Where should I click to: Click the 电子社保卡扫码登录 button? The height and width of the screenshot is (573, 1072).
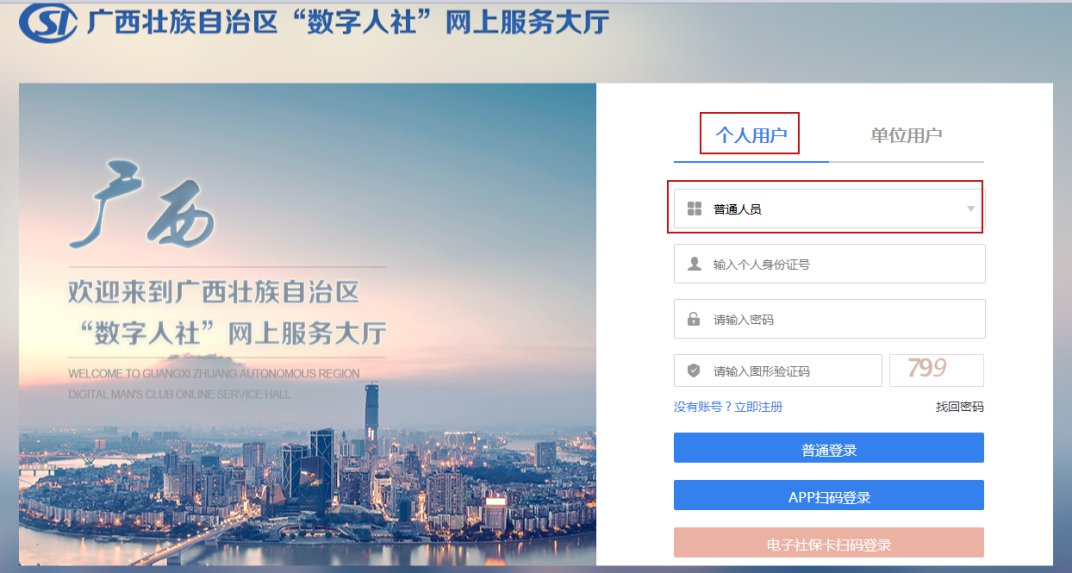pos(829,543)
